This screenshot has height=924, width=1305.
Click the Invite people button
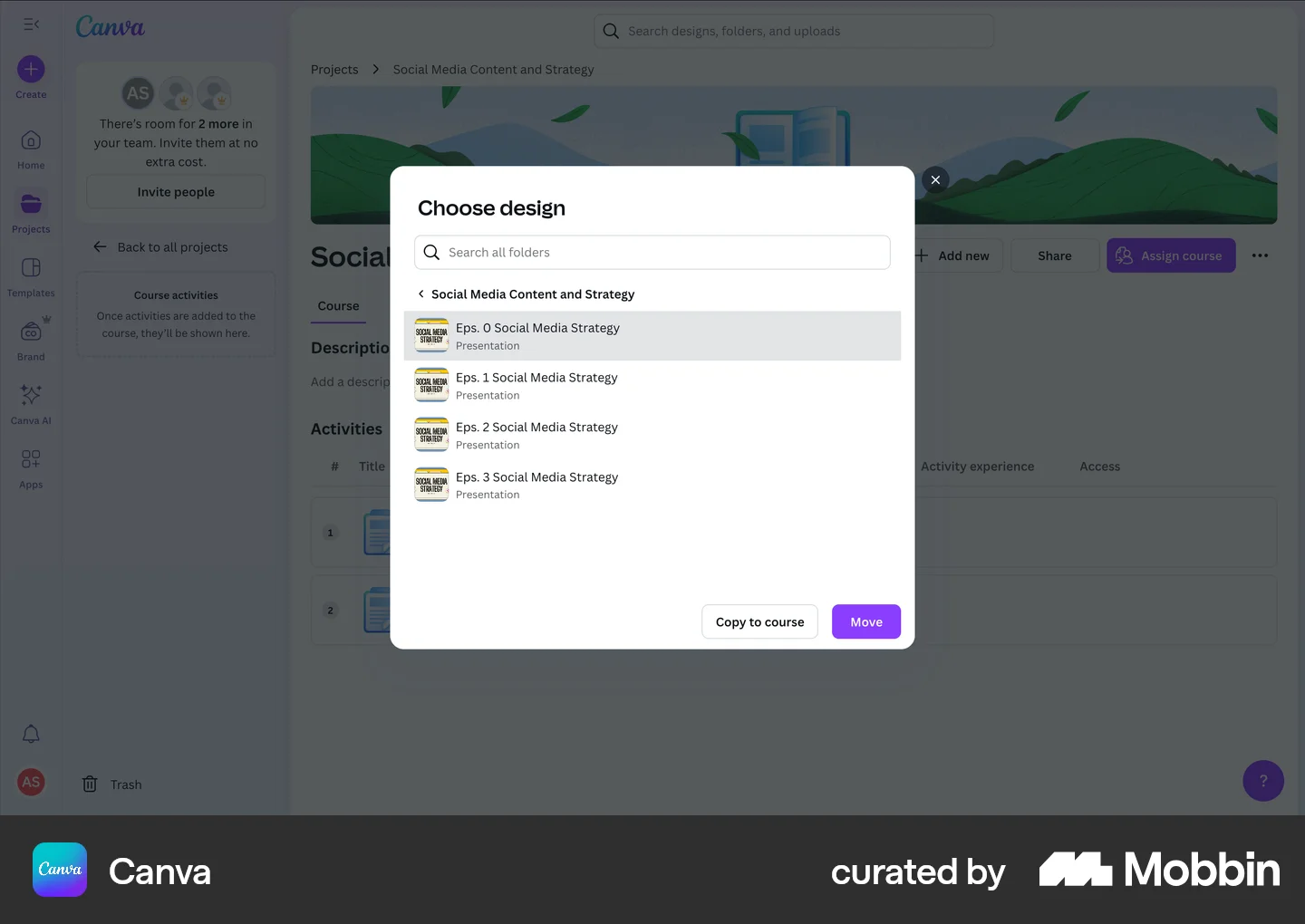click(176, 192)
